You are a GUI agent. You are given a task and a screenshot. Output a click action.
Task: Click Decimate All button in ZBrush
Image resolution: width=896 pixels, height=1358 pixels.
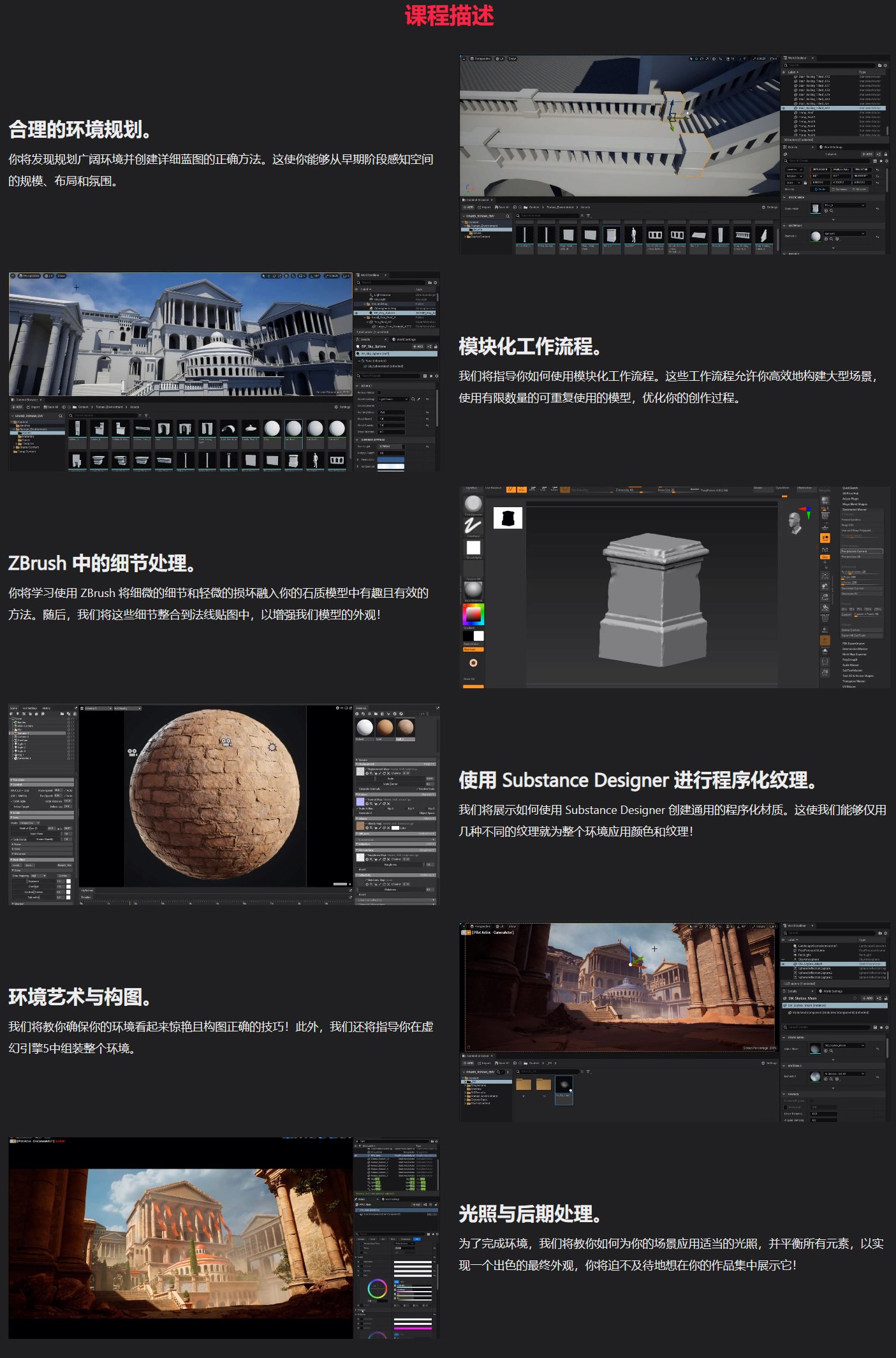point(862,594)
